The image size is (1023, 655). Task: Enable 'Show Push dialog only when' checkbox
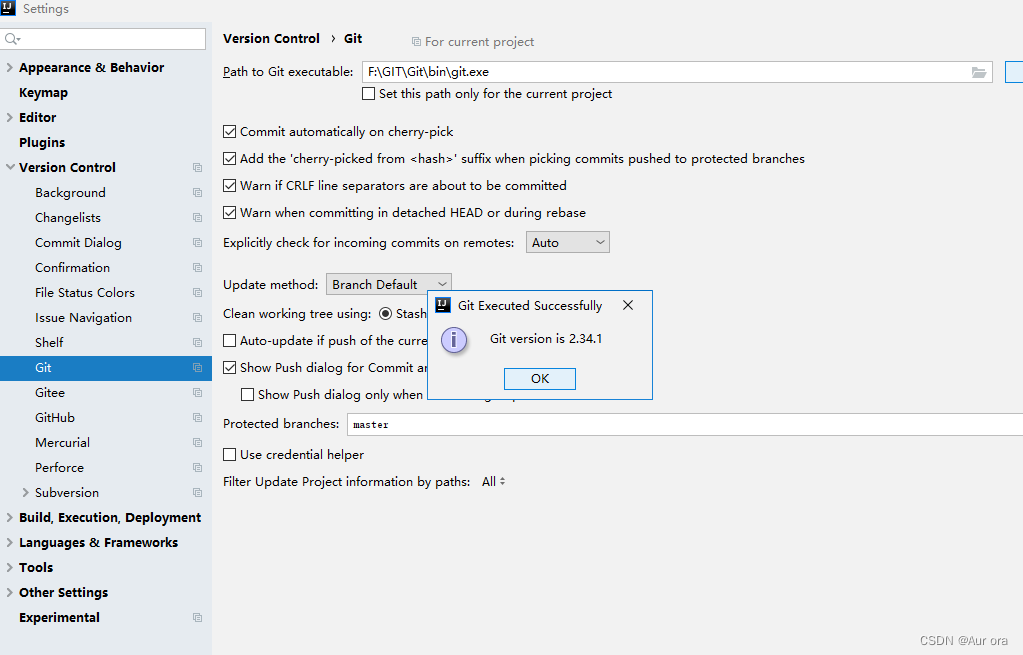click(247, 395)
